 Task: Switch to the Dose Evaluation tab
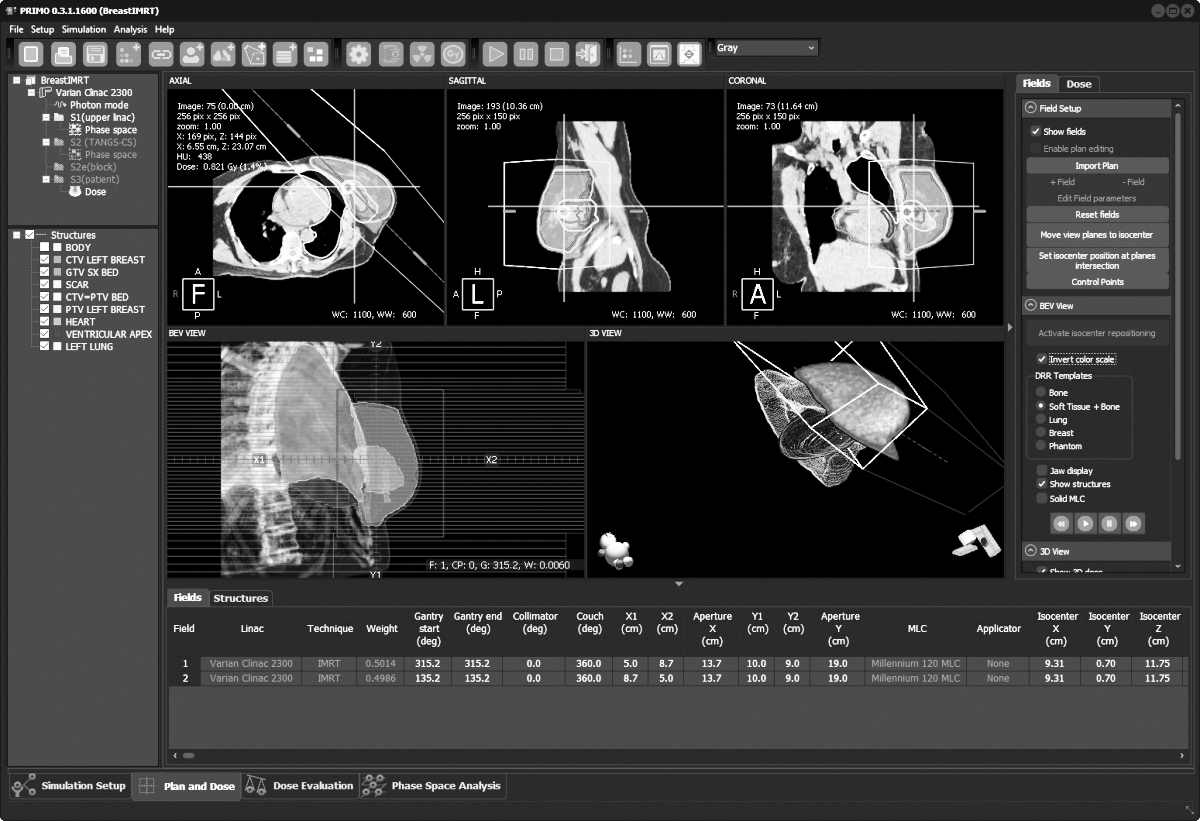[x=301, y=786]
